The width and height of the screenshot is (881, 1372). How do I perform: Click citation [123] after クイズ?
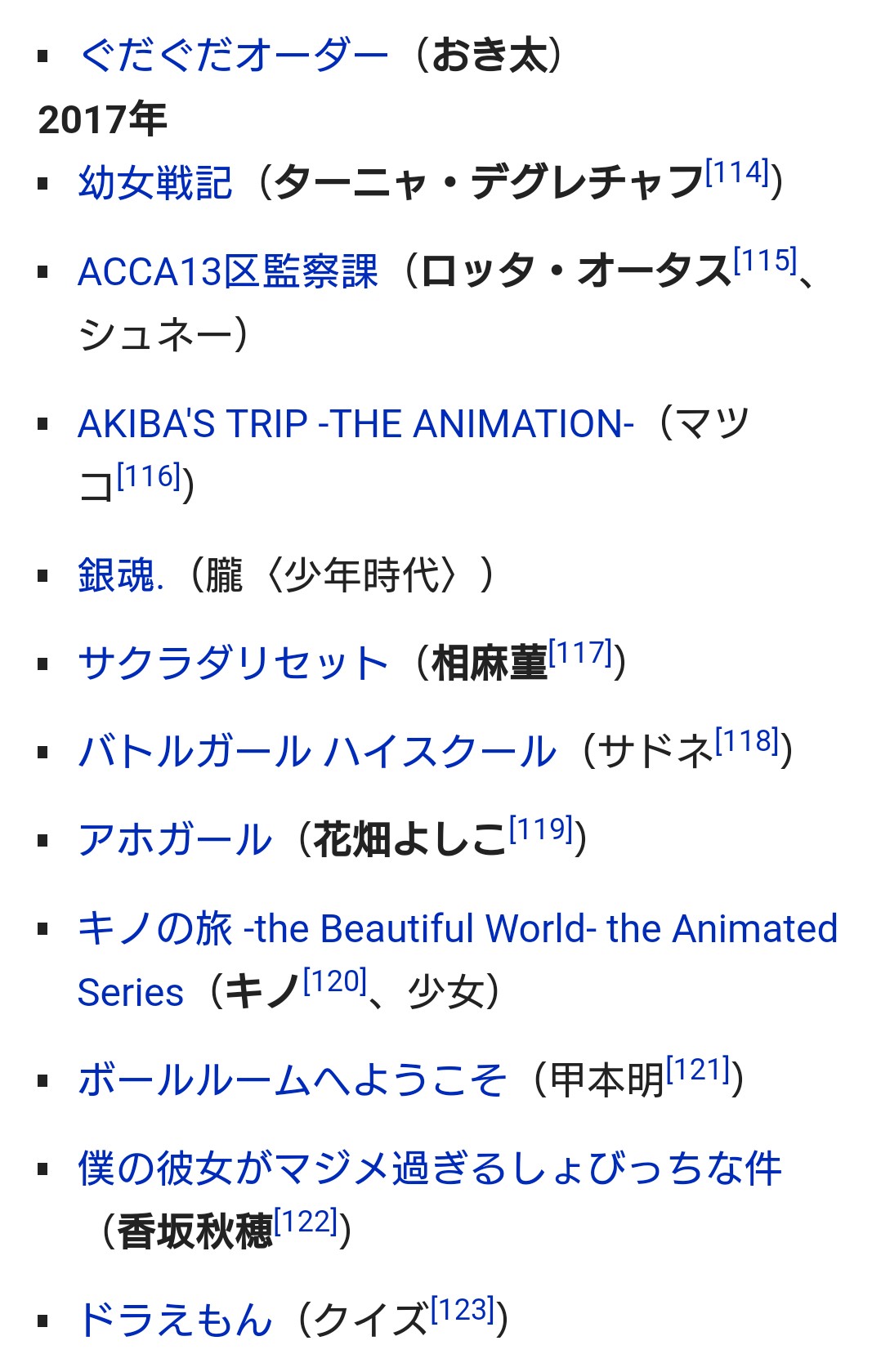tap(463, 1309)
